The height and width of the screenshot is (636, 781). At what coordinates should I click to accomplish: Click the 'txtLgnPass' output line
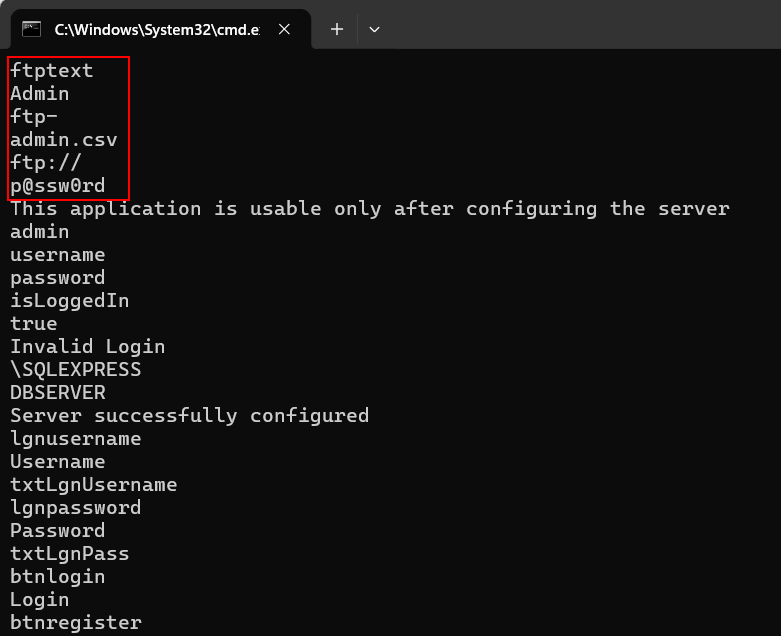click(70, 554)
